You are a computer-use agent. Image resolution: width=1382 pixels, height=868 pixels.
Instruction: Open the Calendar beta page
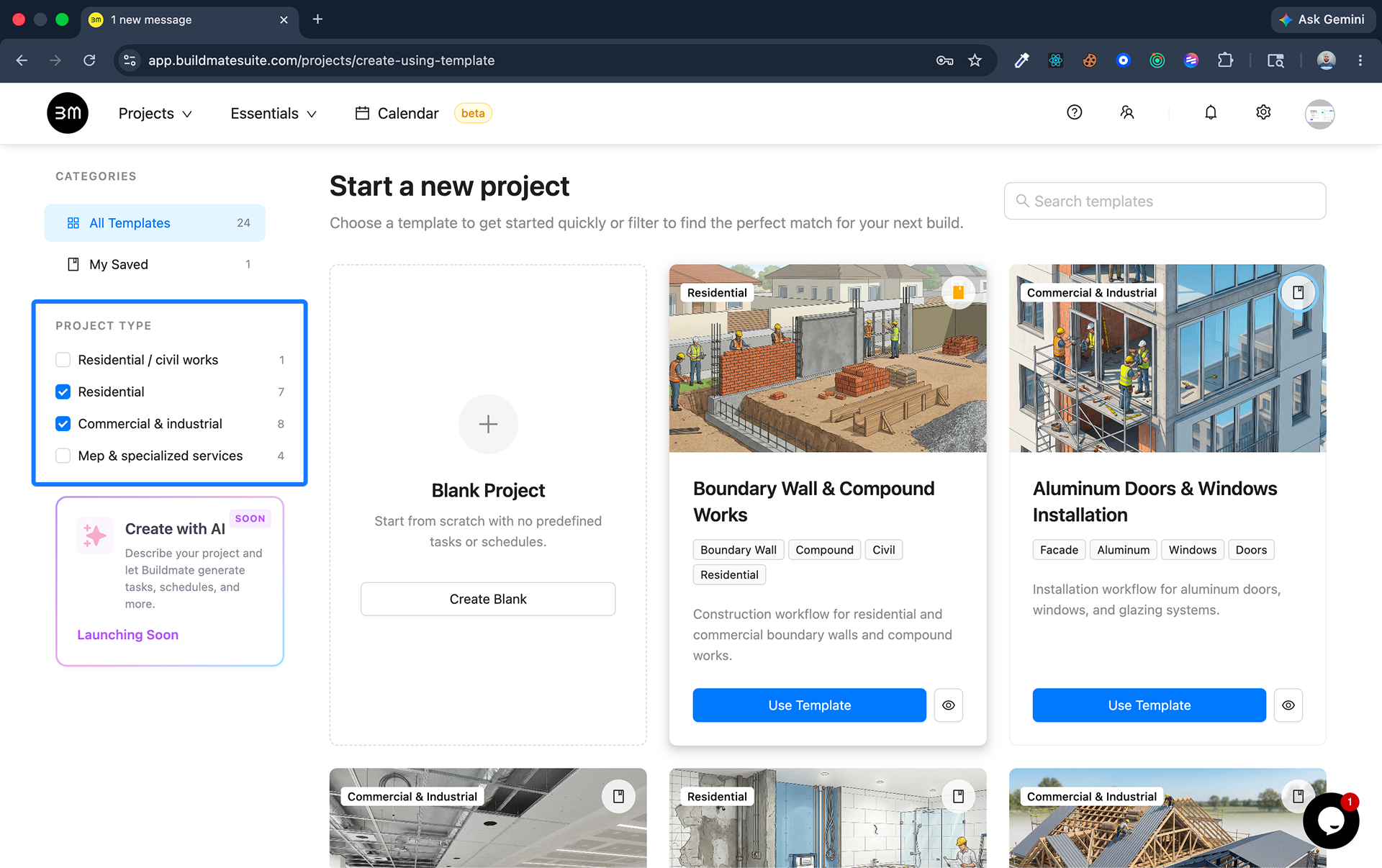point(423,113)
